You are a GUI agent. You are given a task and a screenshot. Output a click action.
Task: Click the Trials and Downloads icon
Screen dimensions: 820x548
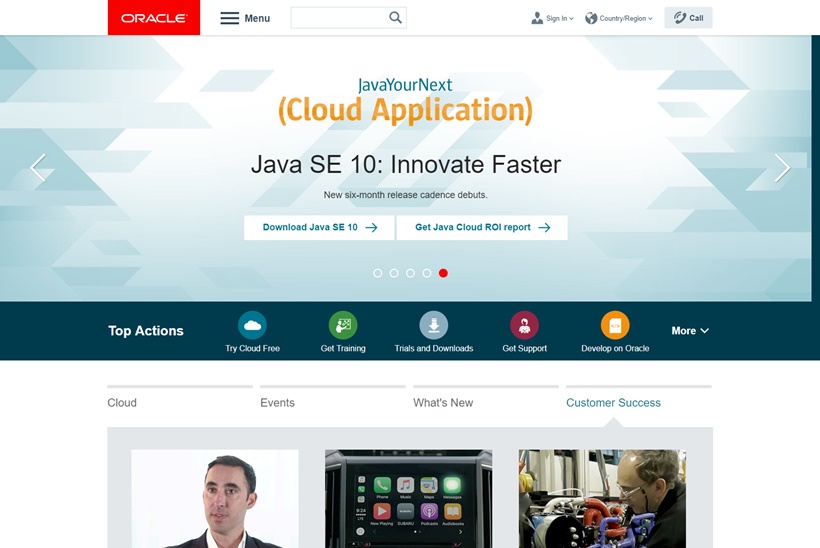(x=434, y=325)
